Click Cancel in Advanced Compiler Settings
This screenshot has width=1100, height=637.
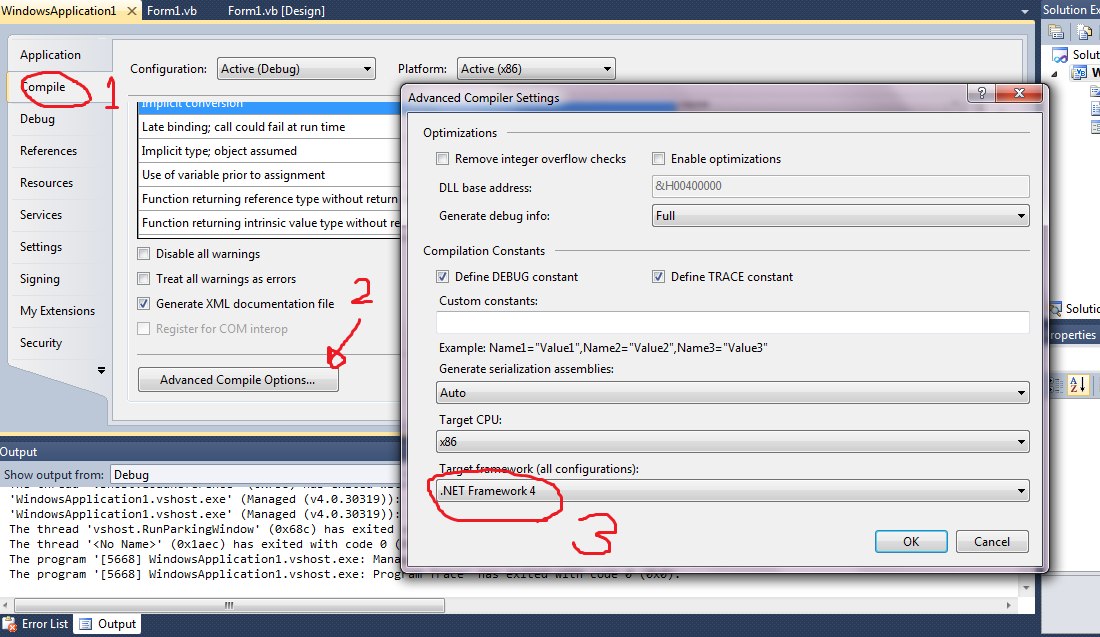(x=992, y=542)
